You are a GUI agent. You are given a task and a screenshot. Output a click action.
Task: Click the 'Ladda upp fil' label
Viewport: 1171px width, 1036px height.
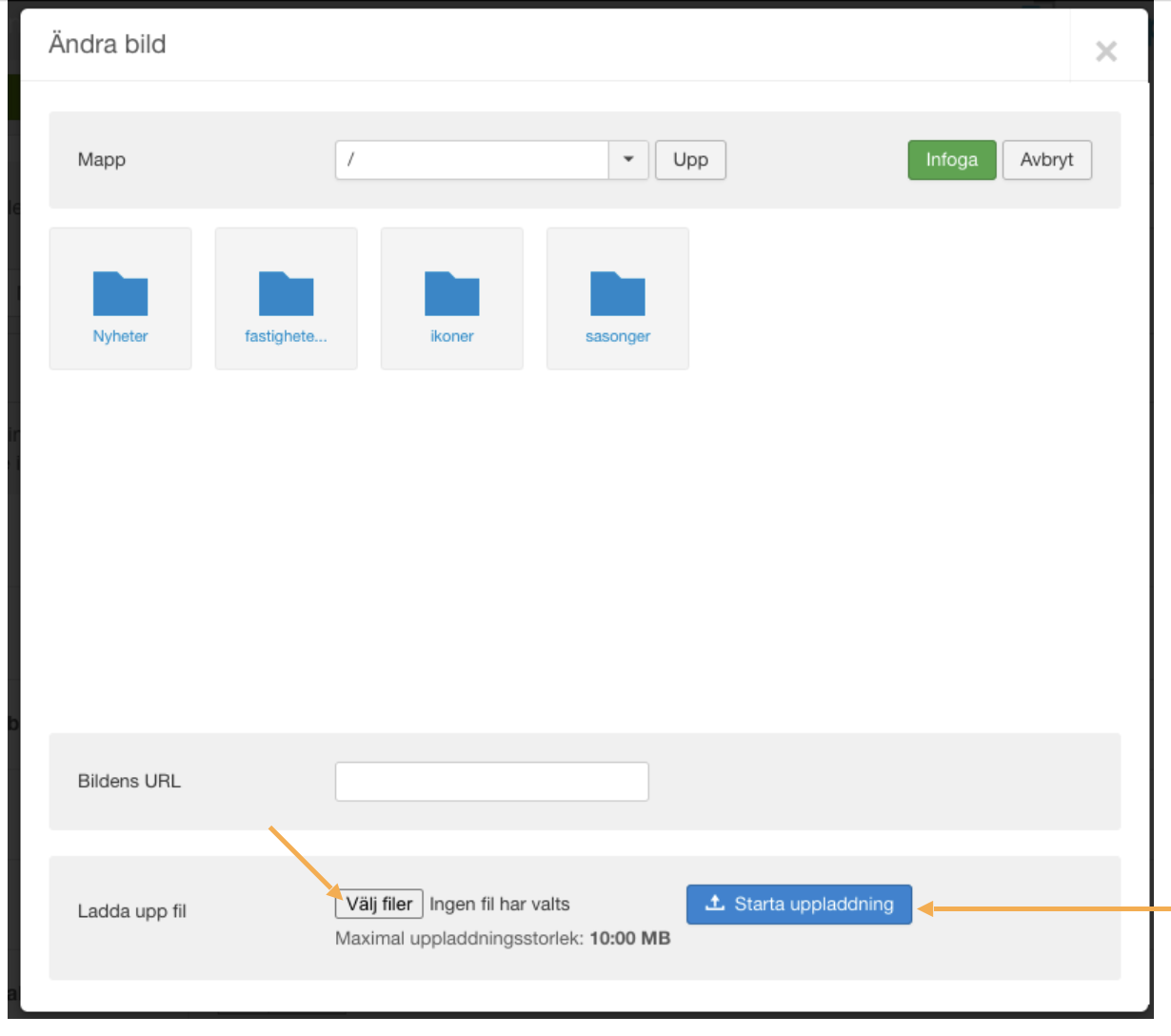coord(132,911)
